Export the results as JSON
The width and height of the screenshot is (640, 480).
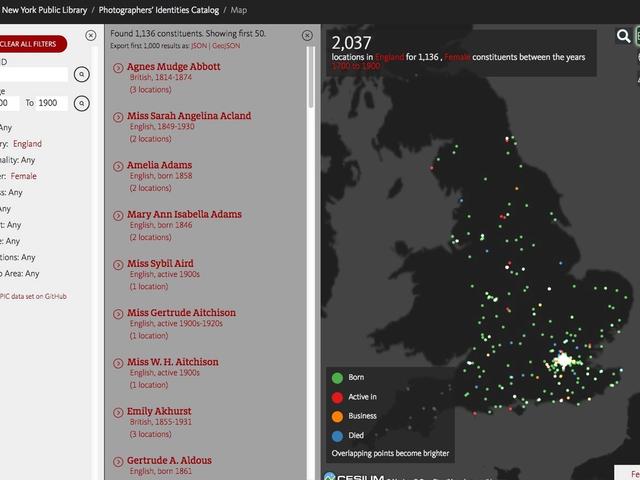pos(199,46)
